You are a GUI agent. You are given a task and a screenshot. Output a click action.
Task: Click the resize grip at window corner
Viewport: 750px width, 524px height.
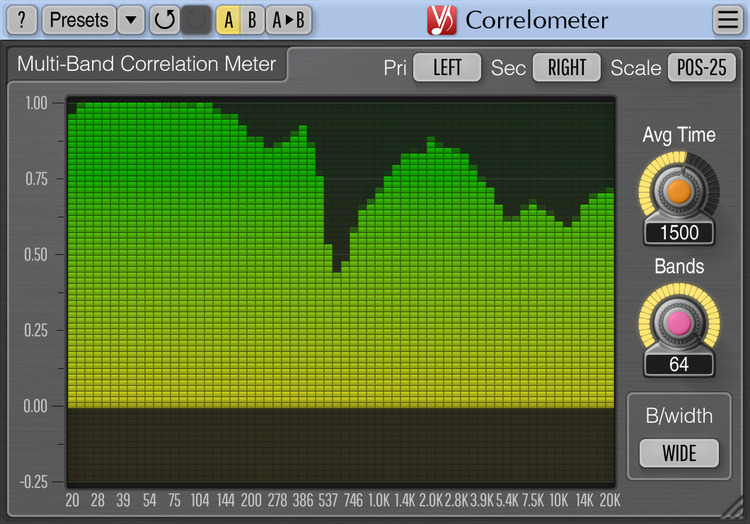[x=733, y=509]
